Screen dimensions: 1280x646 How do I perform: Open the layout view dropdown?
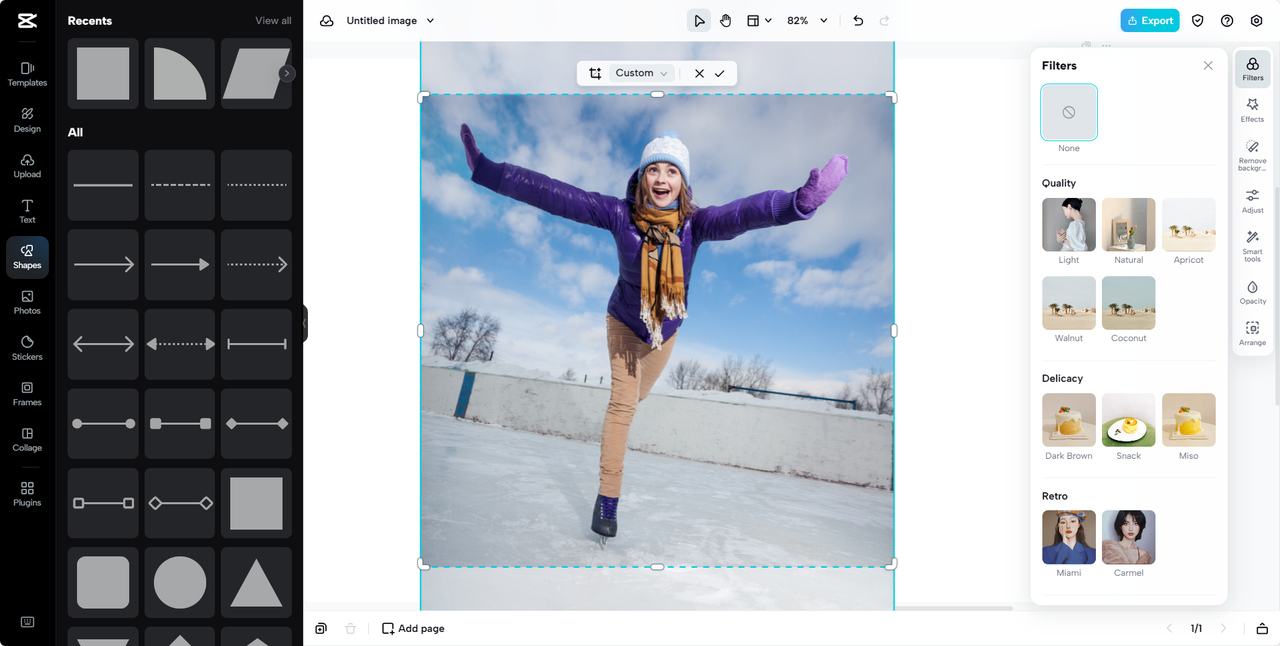point(759,21)
